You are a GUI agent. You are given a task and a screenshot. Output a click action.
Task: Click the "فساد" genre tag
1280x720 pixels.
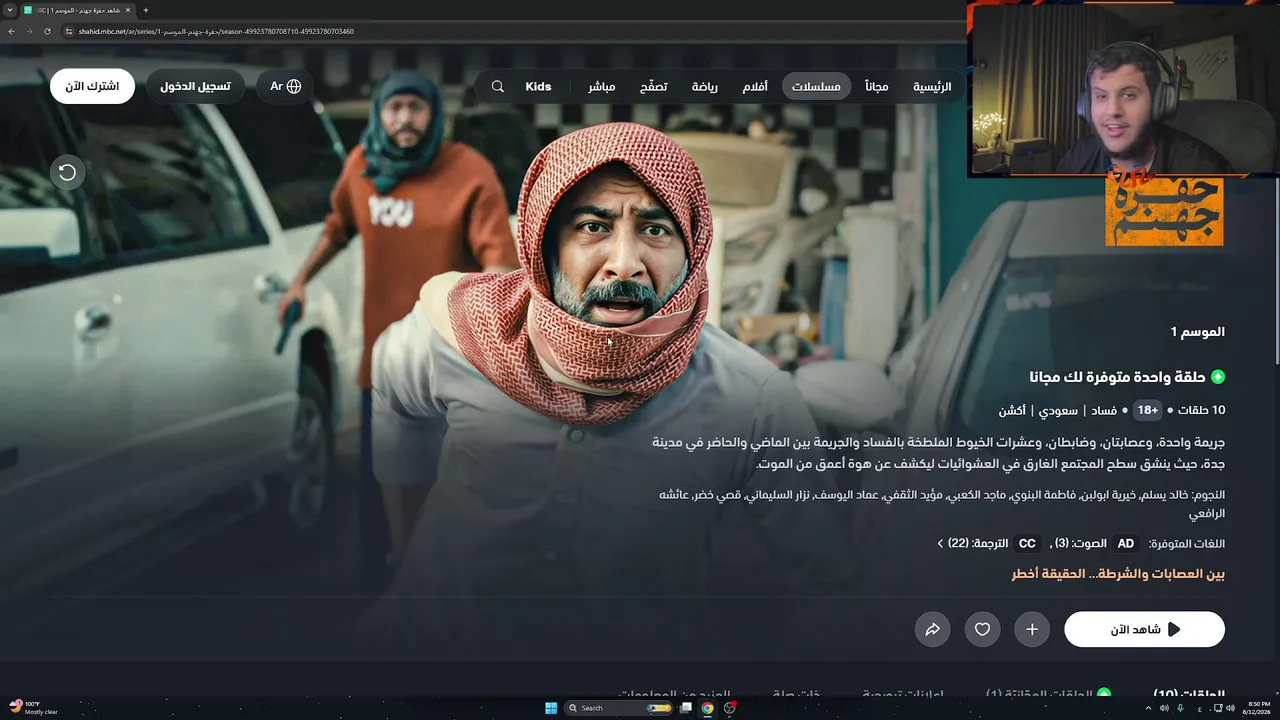tap(1104, 411)
